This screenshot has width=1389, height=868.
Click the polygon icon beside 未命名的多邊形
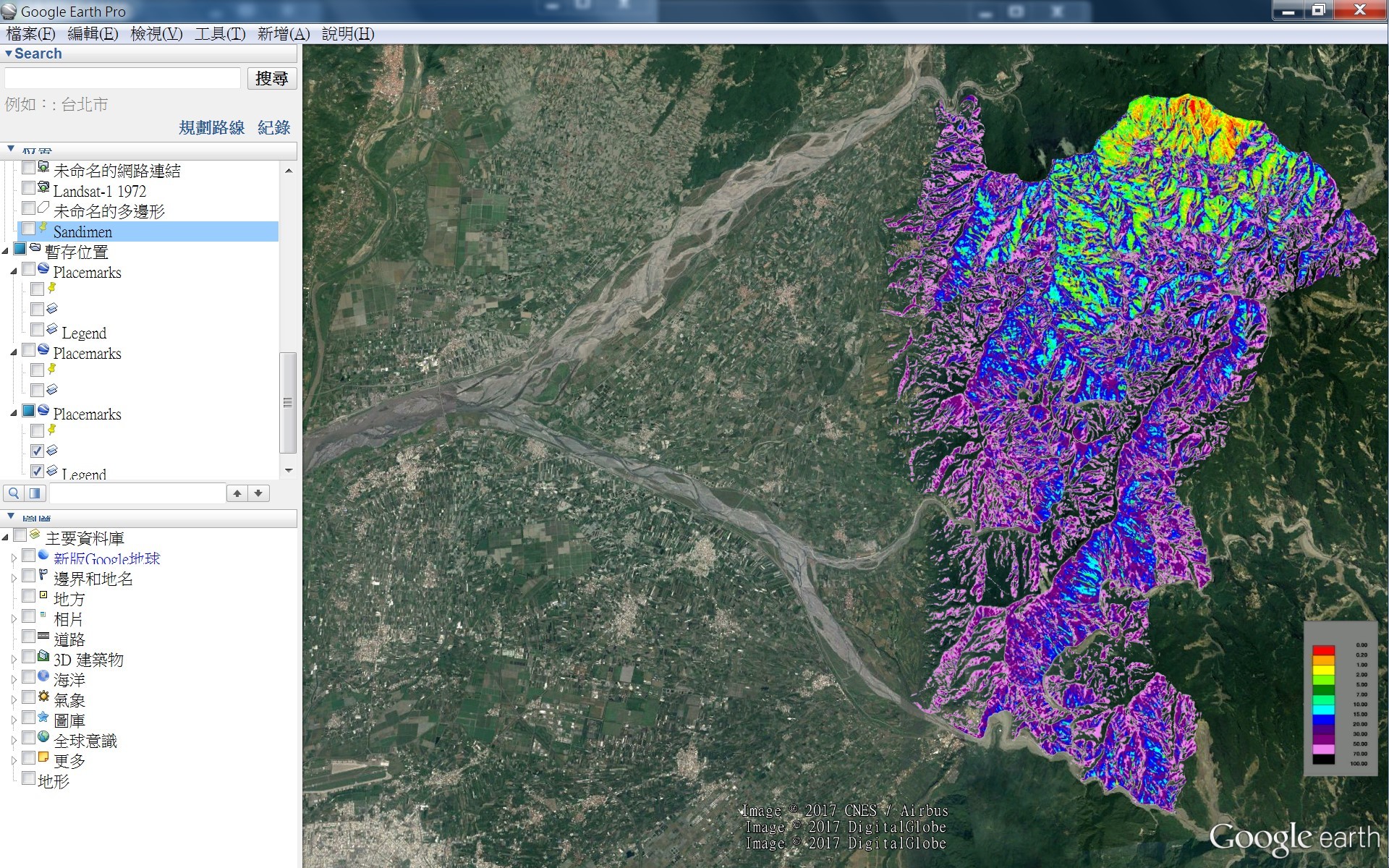click(43, 208)
